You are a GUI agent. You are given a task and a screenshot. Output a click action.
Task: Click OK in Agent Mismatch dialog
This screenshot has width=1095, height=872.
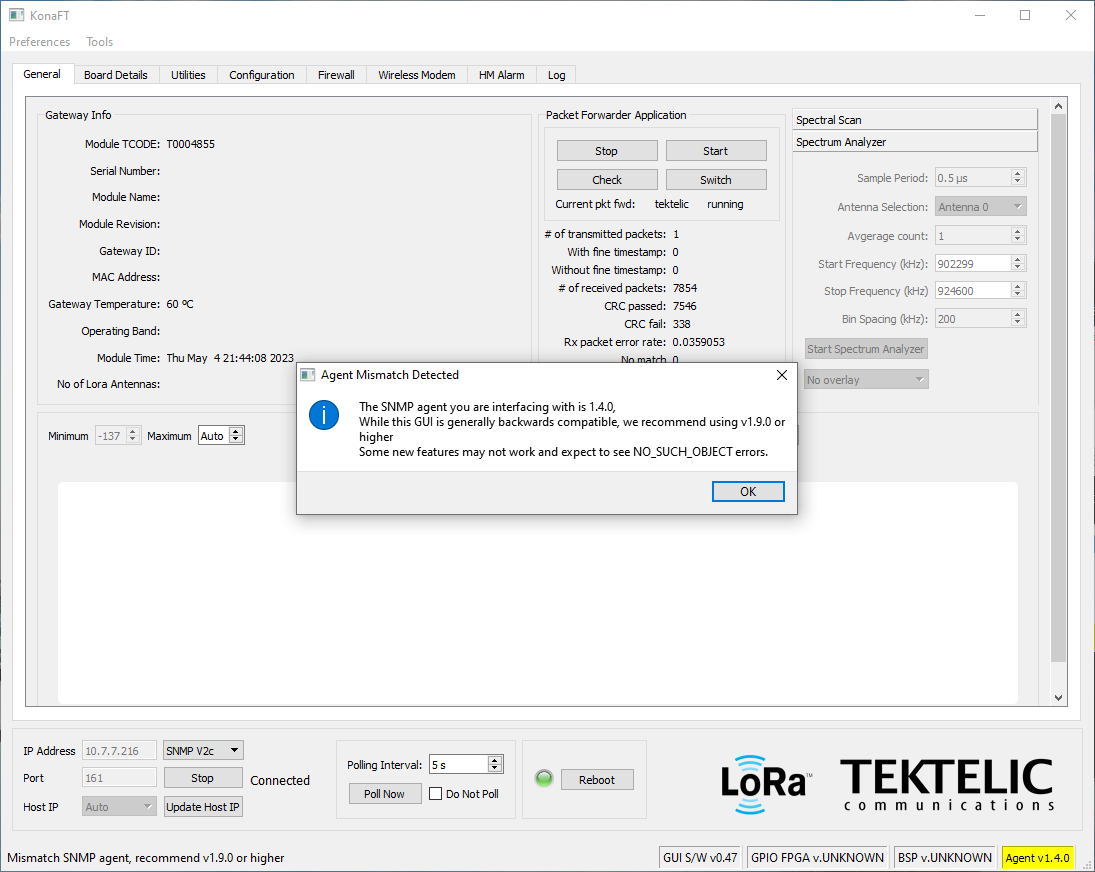coord(748,492)
